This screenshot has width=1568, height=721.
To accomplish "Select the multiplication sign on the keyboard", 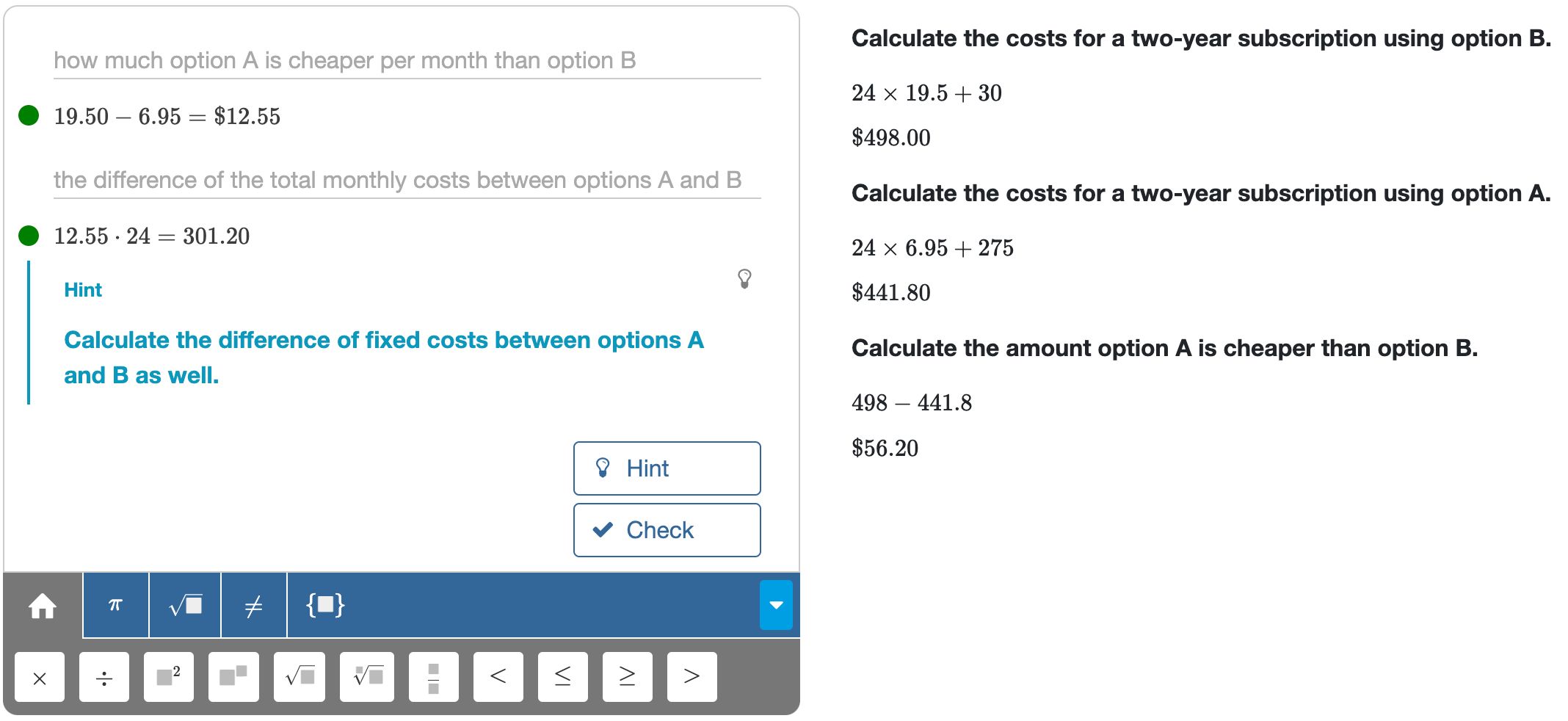I will point(39,677).
